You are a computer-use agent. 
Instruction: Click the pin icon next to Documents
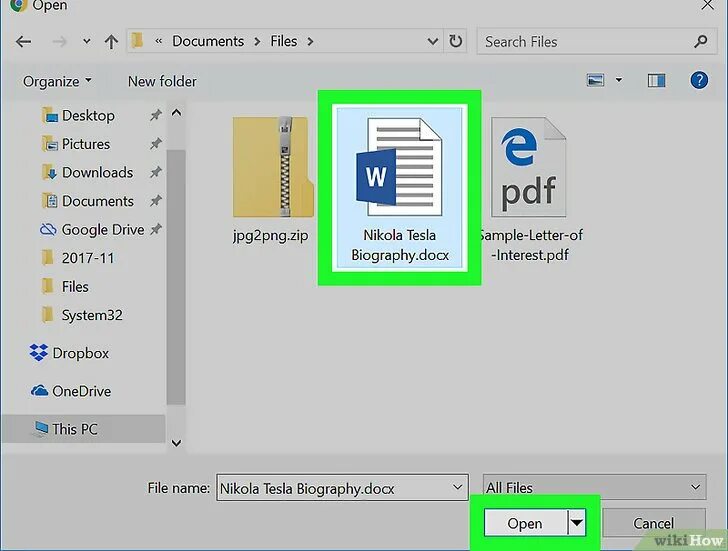point(156,201)
